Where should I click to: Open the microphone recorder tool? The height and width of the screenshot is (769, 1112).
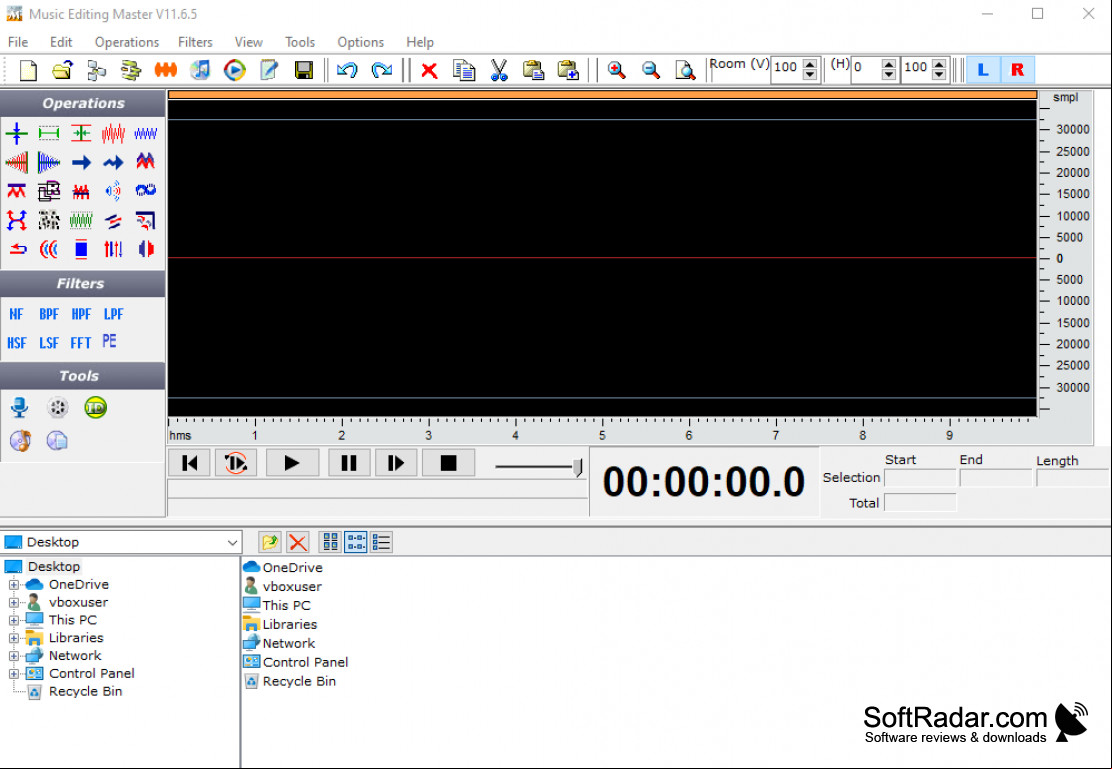point(19,408)
